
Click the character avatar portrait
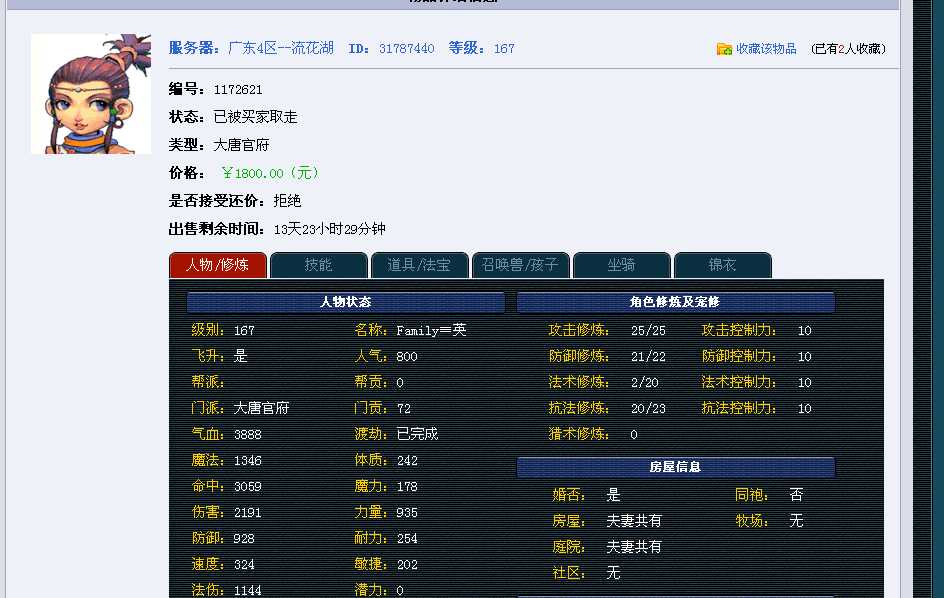click(91, 94)
